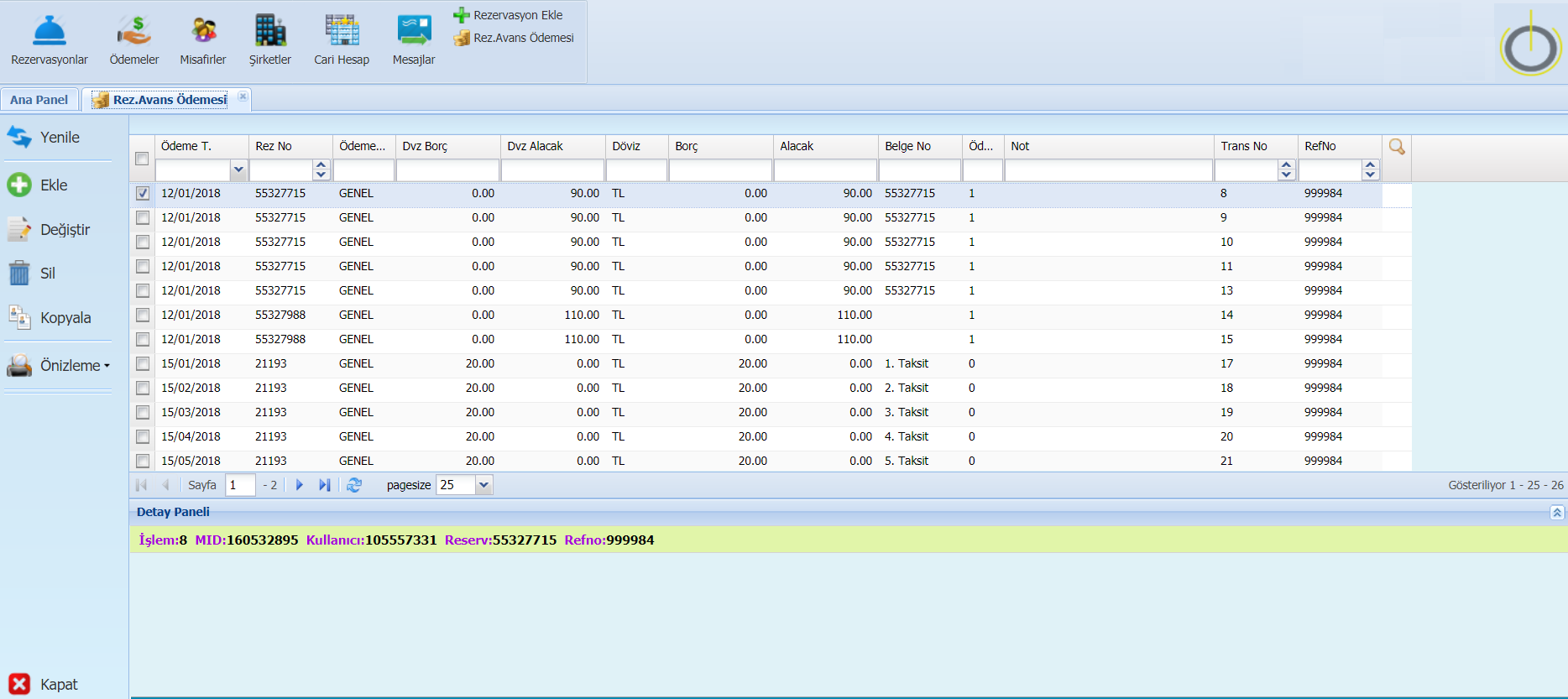This screenshot has width=1568, height=699.
Task: Click Yenile refresh in sidebar
Action: 44,137
